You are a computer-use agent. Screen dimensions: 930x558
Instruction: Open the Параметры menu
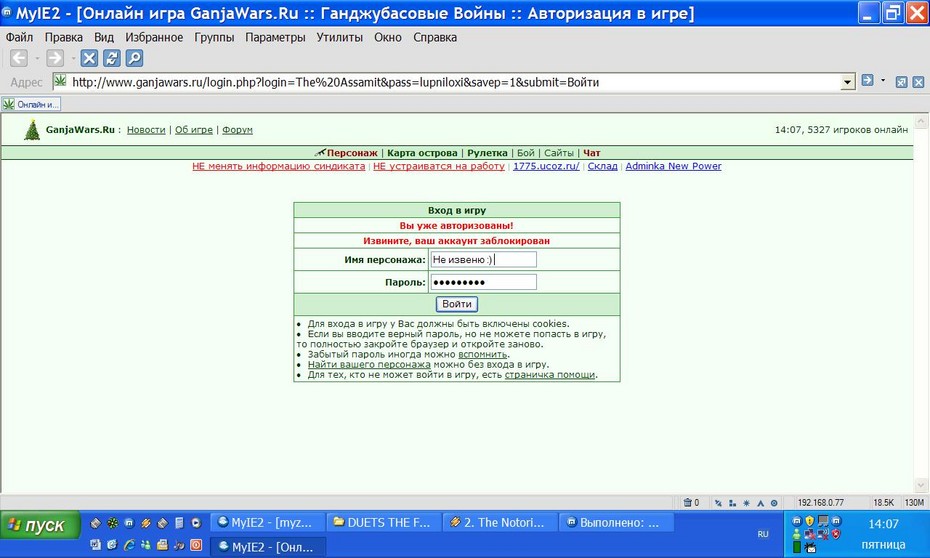point(275,37)
